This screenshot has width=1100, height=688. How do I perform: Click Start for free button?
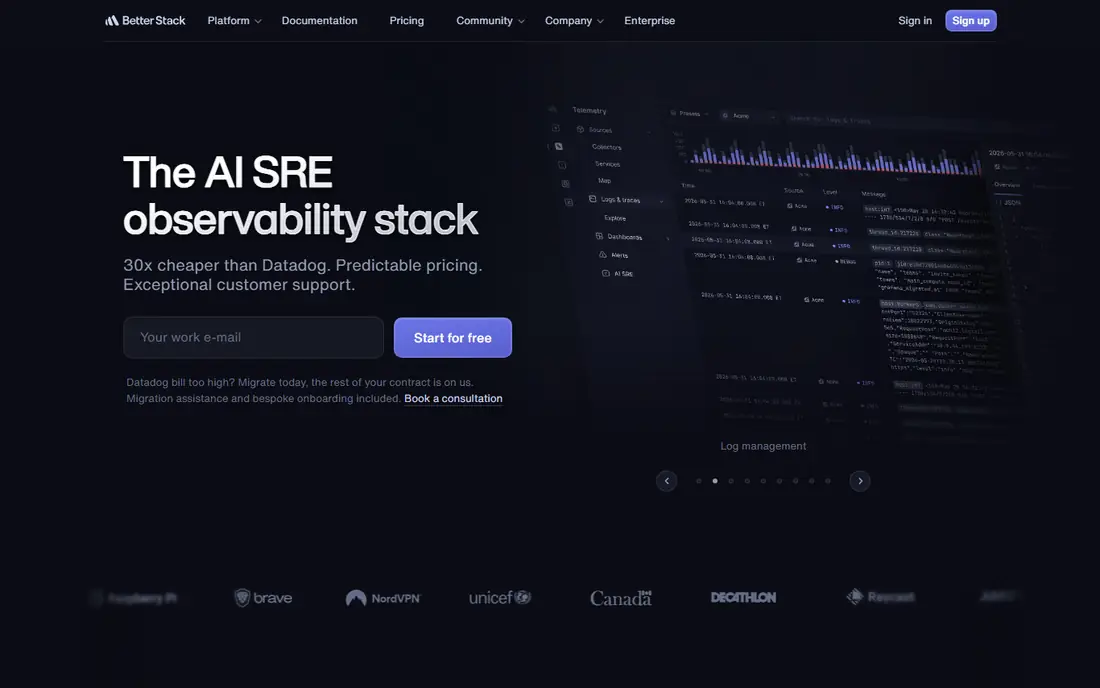click(x=452, y=337)
